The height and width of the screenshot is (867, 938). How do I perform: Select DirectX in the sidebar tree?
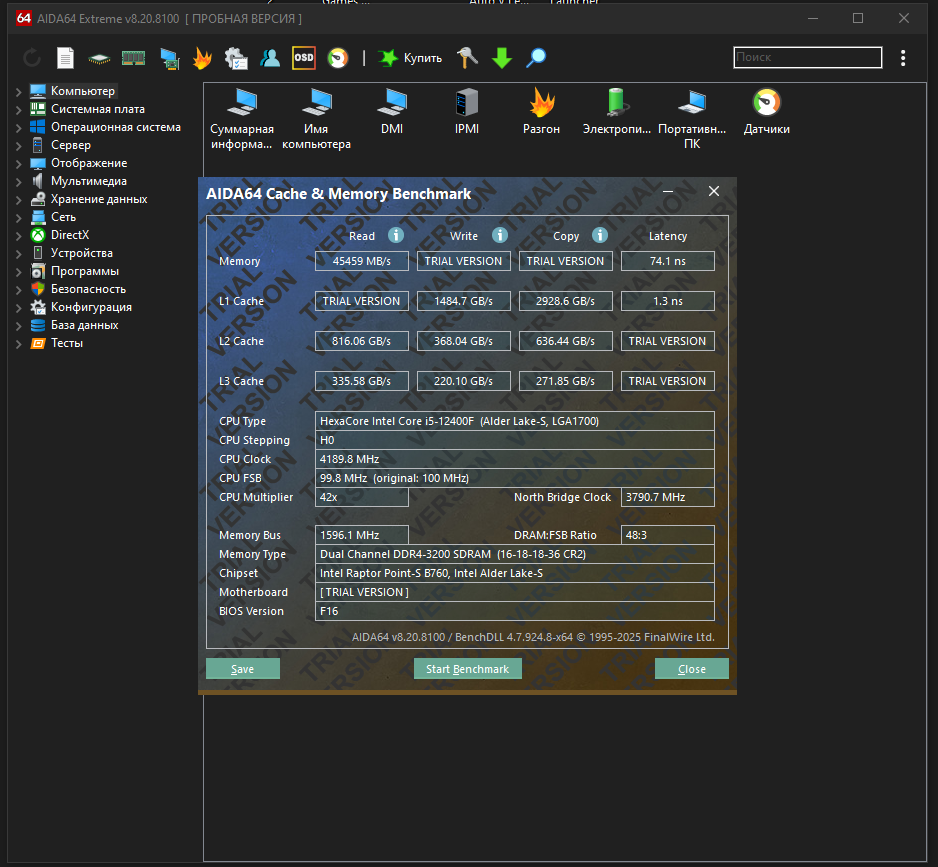pos(70,235)
